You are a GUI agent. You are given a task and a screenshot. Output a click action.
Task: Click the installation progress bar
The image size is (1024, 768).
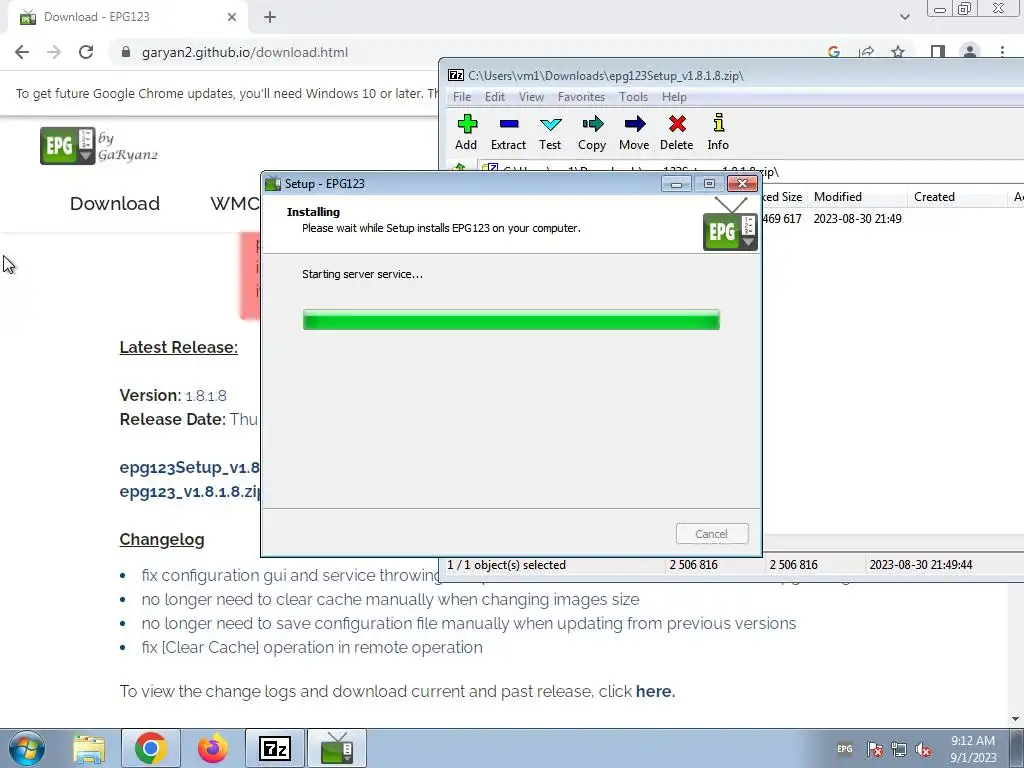pyautogui.click(x=511, y=319)
